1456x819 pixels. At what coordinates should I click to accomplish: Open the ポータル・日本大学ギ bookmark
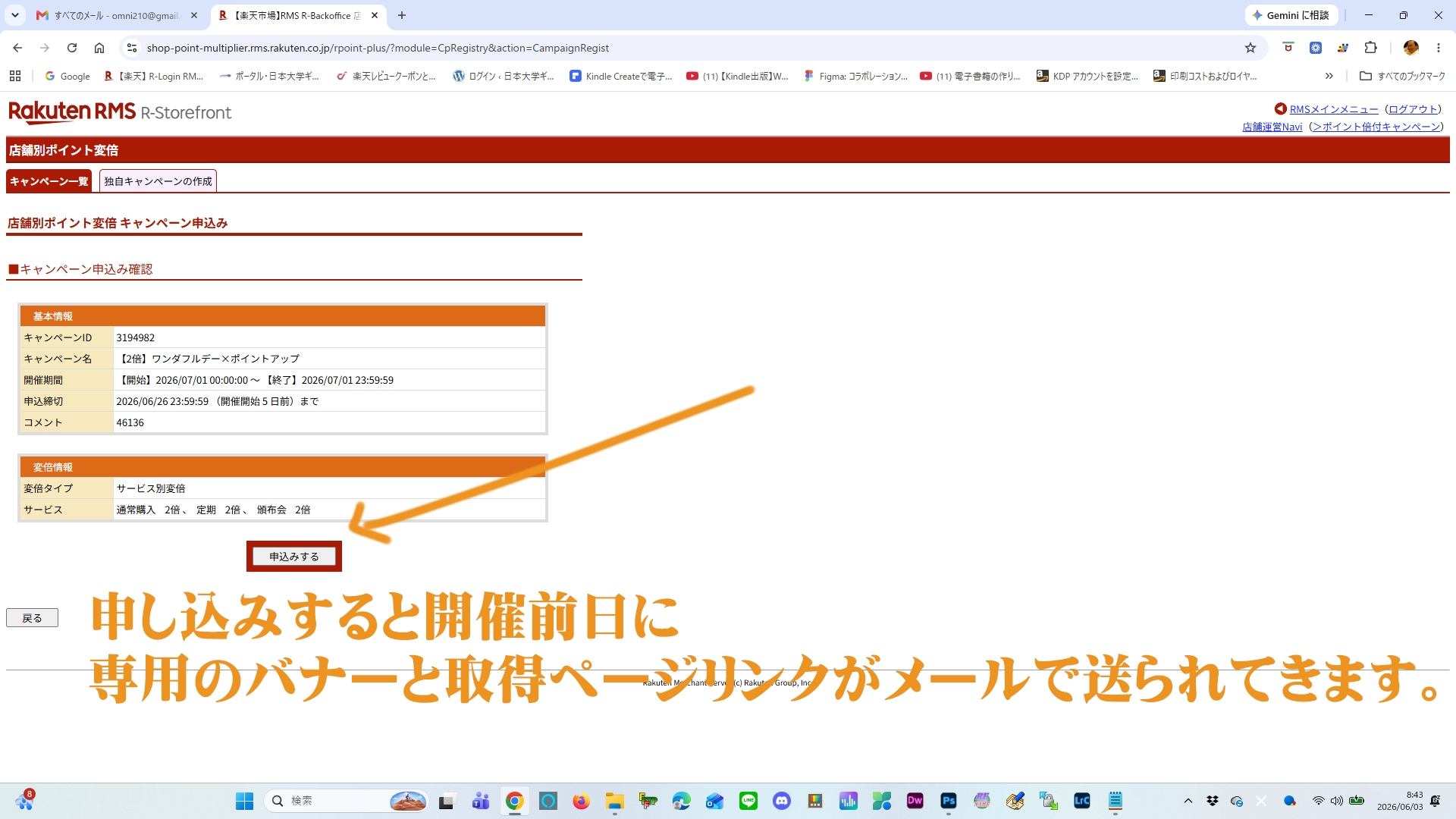coord(270,76)
